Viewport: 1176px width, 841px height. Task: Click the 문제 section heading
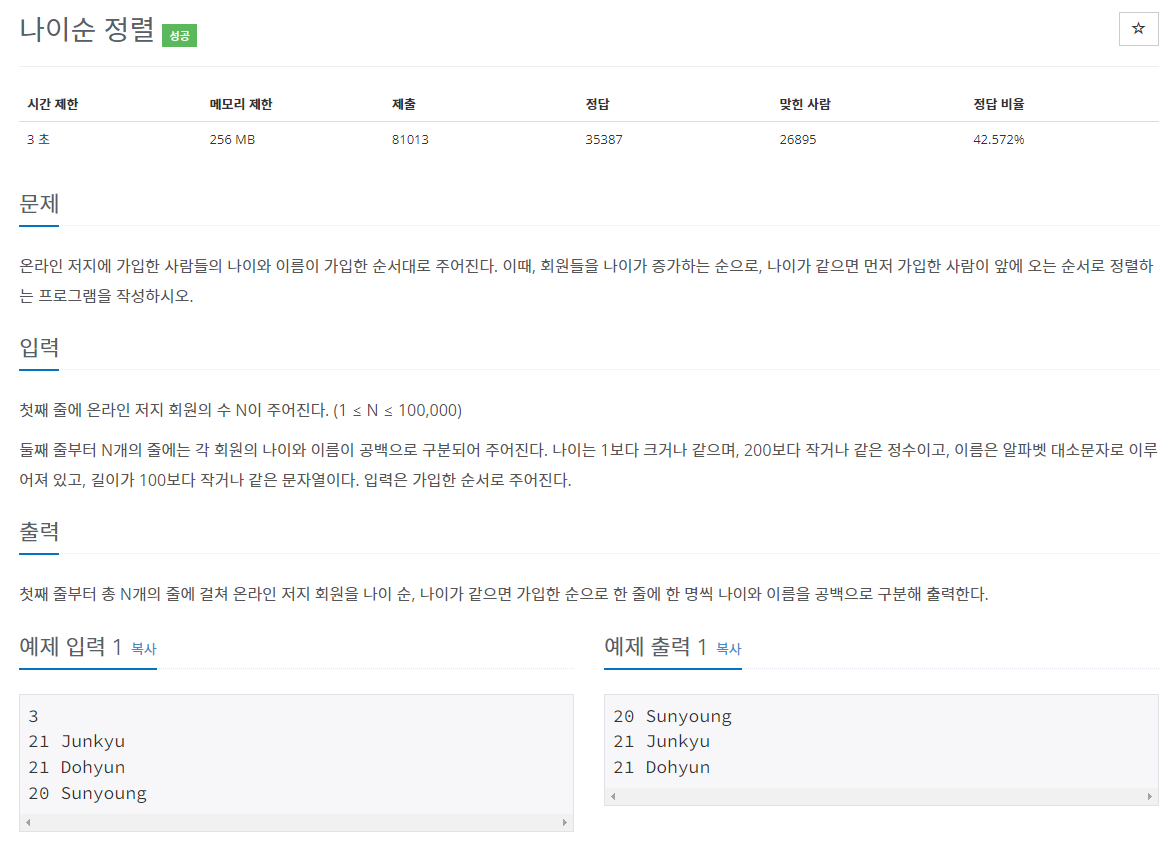click(40, 203)
